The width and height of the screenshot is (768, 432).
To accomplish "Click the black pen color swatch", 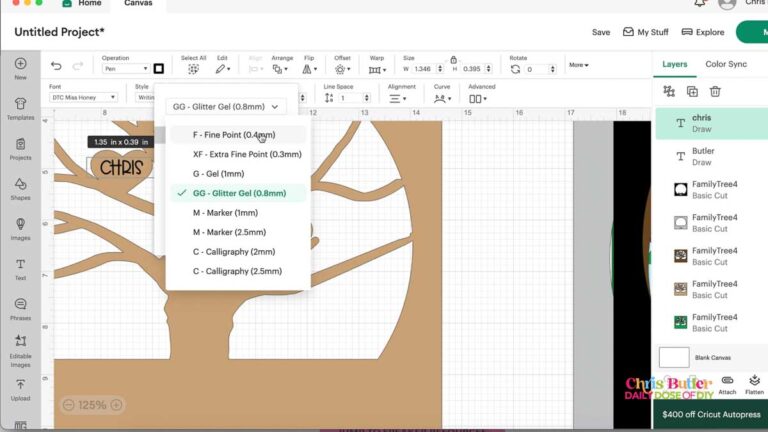I will click(x=158, y=69).
